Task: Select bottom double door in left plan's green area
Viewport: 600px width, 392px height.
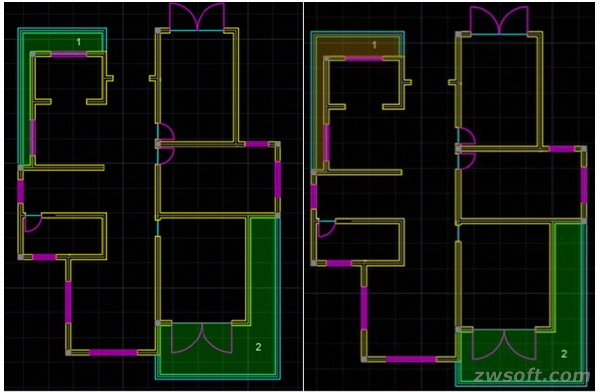Action: [x=202, y=338]
